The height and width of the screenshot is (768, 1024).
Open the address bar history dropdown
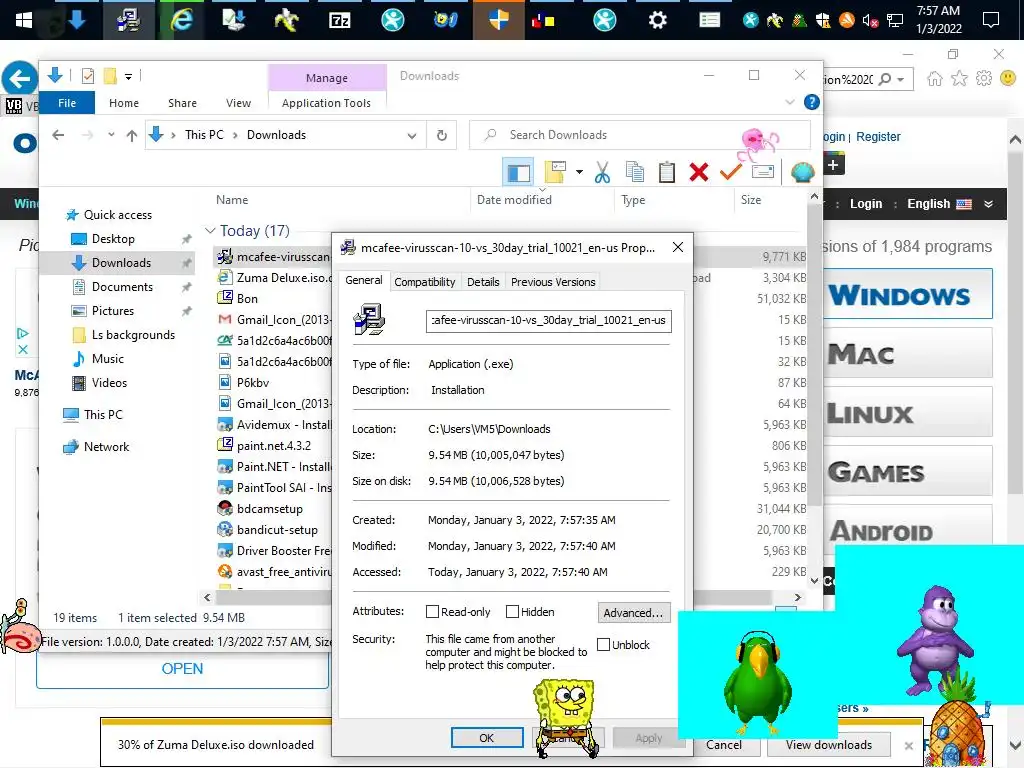click(x=411, y=136)
